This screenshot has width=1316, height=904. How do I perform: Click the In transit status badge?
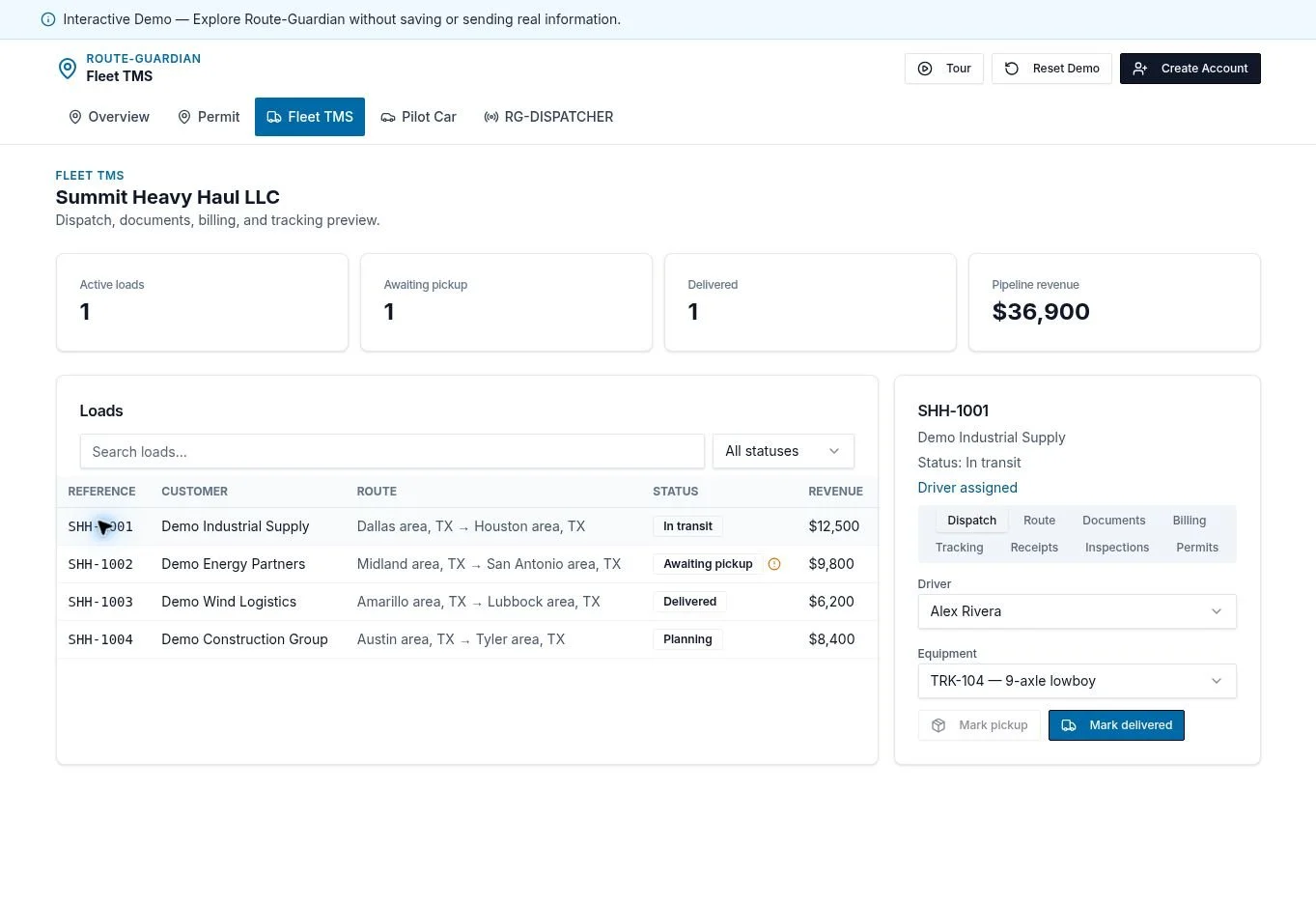point(687,526)
